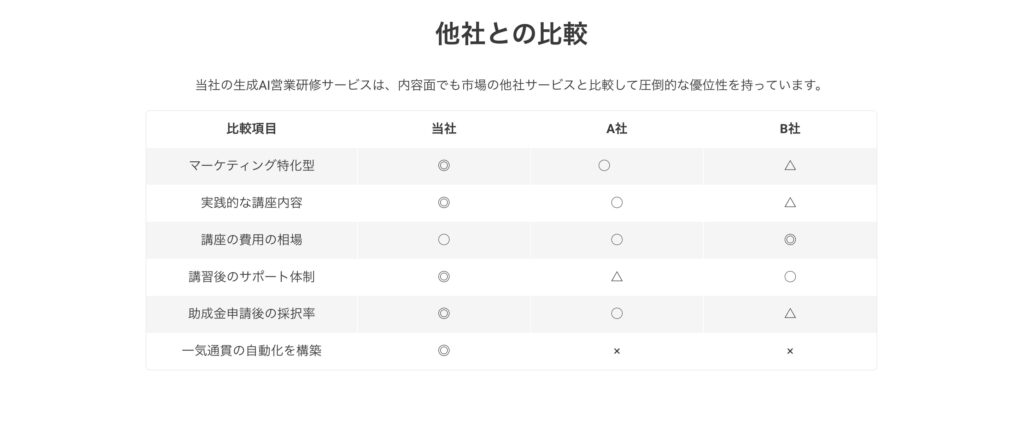Click the triangle for 講習後のサポート体制 under A社
This screenshot has height=429, width=1024.
[x=616, y=277]
